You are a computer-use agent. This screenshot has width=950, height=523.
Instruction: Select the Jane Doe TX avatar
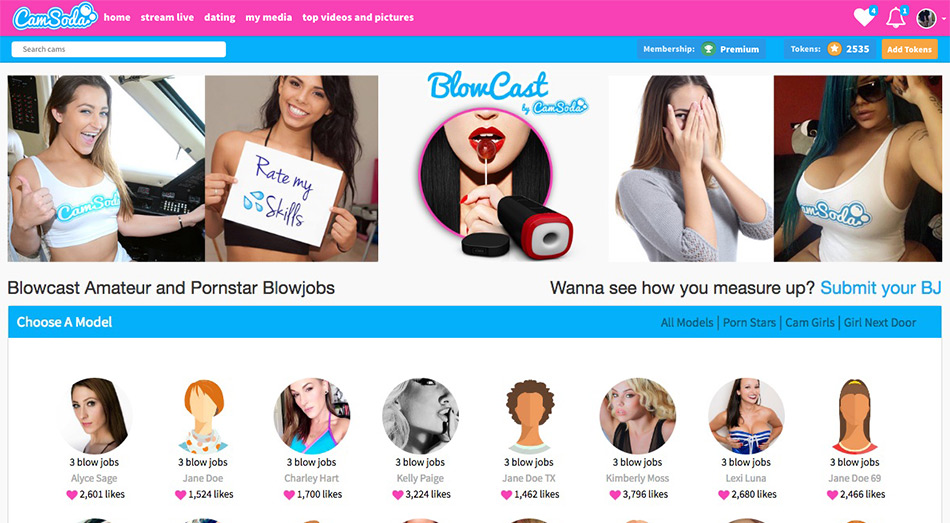(530, 416)
